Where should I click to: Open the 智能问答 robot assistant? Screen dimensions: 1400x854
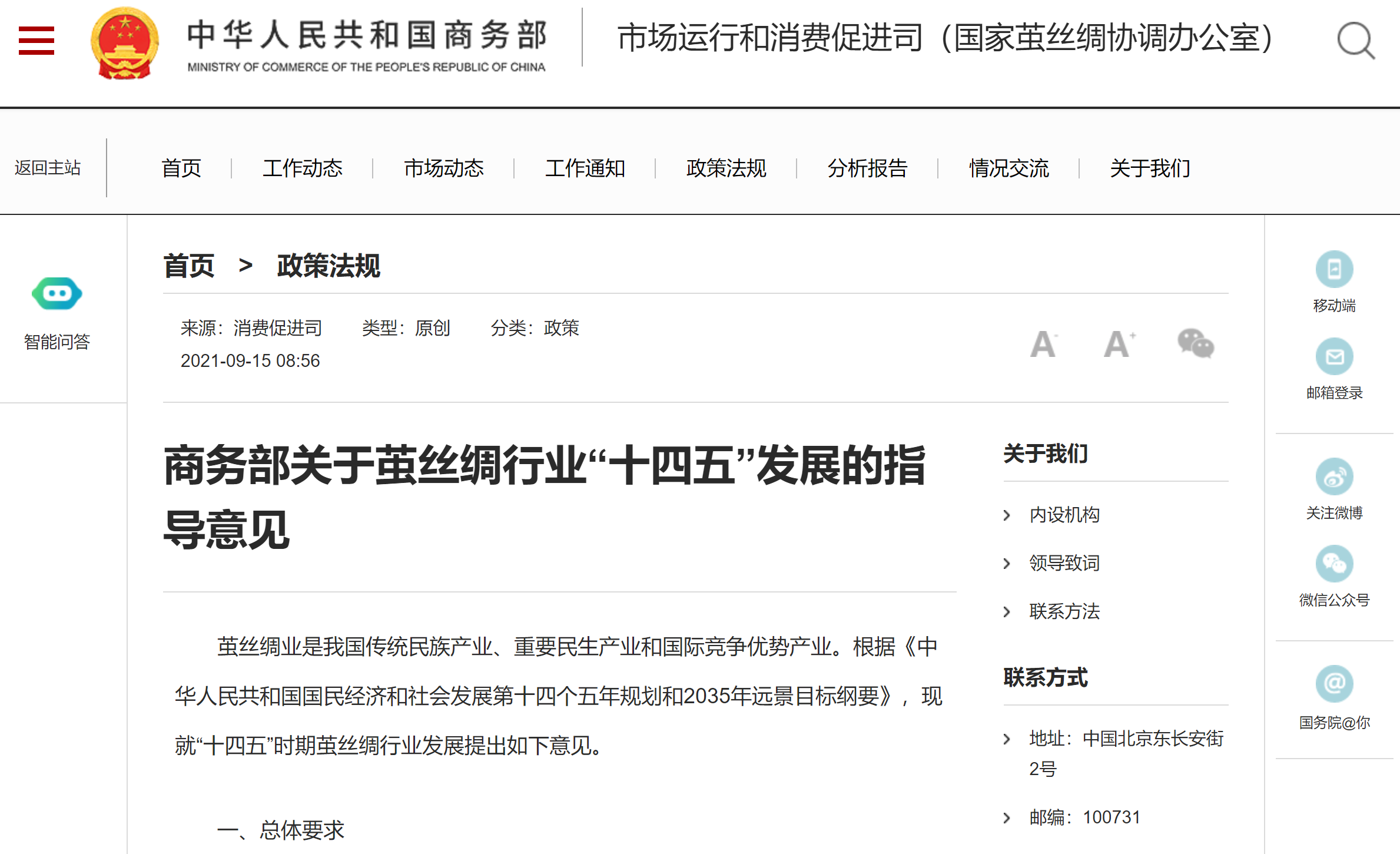pyautogui.click(x=57, y=293)
